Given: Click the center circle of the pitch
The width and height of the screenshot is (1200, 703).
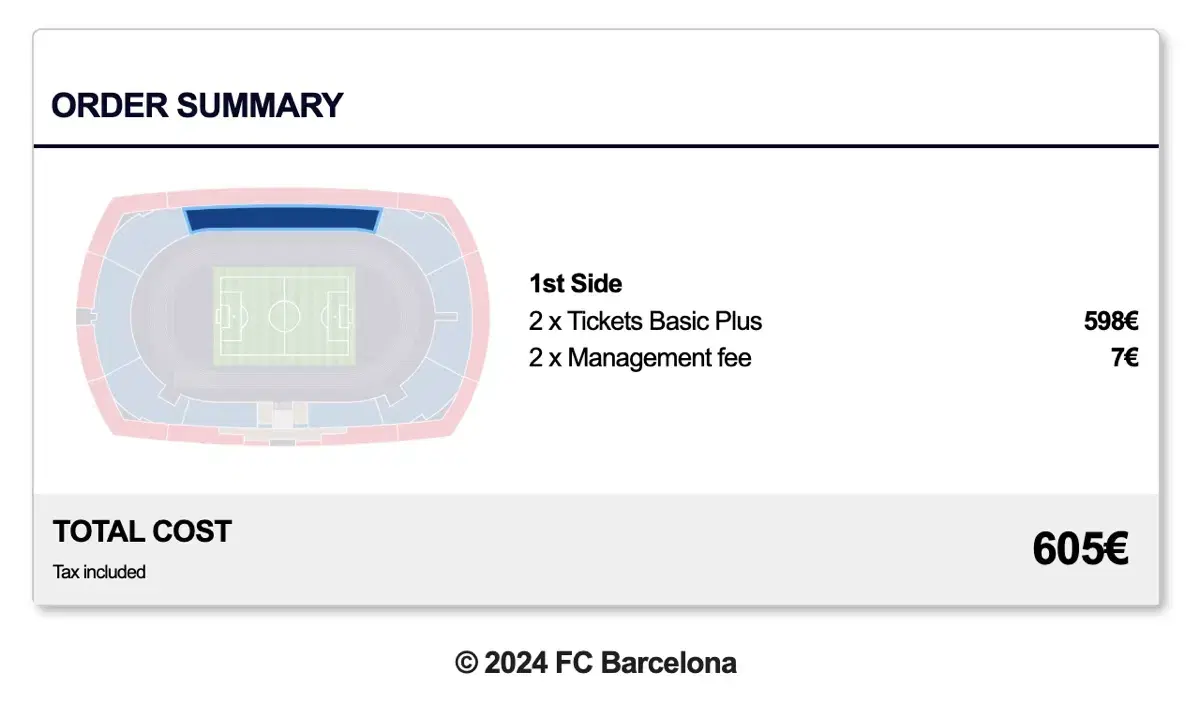Looking at the screenshot, I should tap(284, 316).
